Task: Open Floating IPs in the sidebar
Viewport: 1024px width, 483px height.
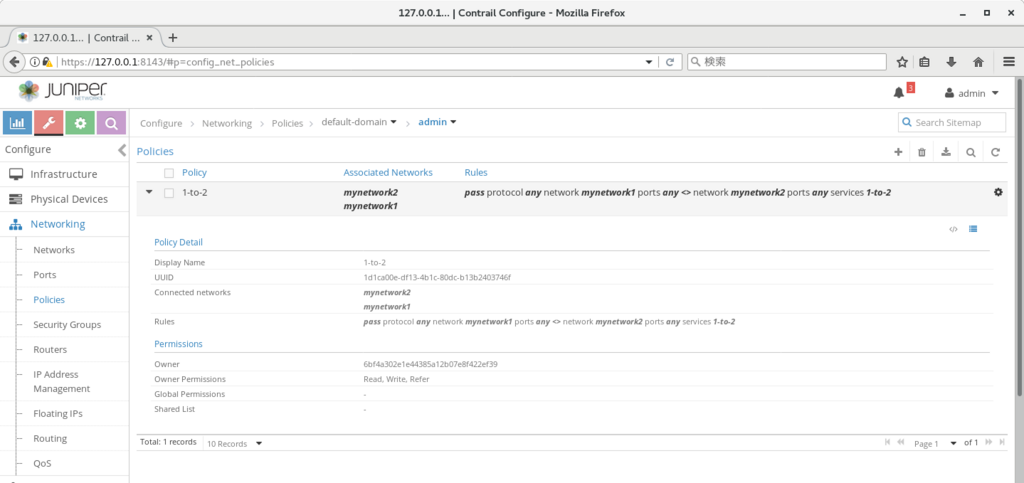Action: (x=57, y=413)
